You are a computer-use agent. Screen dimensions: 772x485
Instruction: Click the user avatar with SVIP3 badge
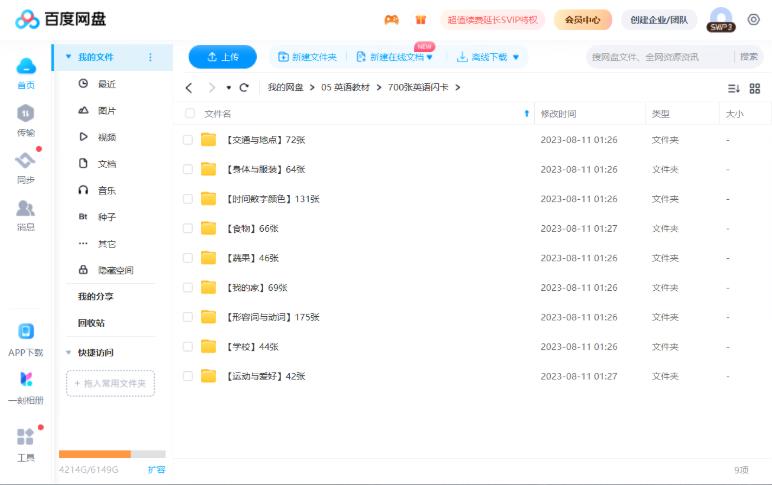tap(721, 20)
